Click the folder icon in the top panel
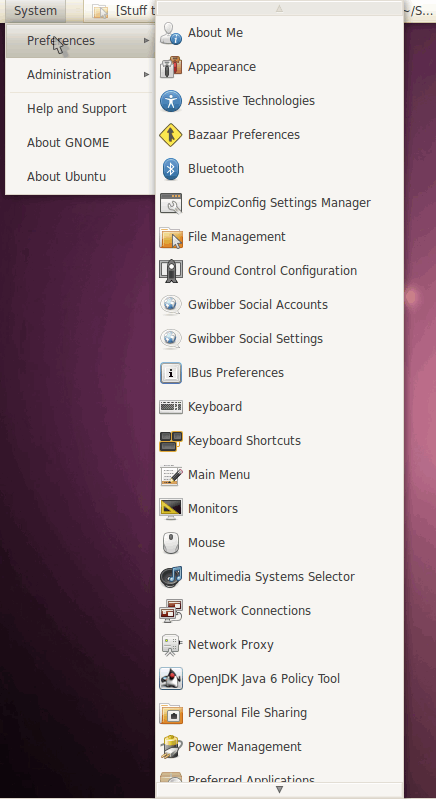This screenshot has width=436, height=799. (100, 11)
